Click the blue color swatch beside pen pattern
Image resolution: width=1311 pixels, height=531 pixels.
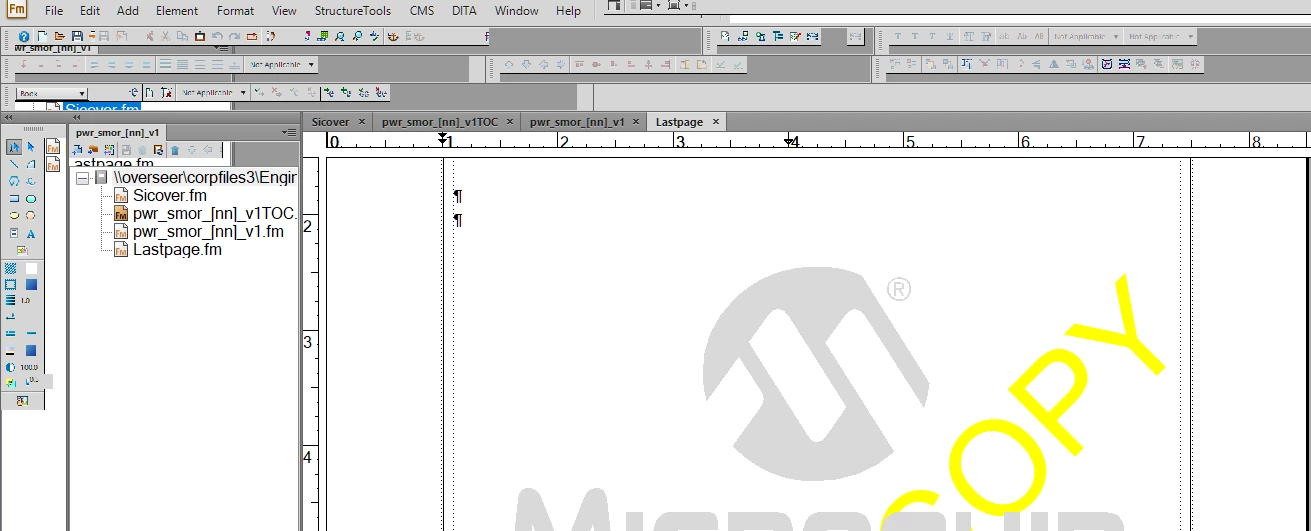(31, 285)
